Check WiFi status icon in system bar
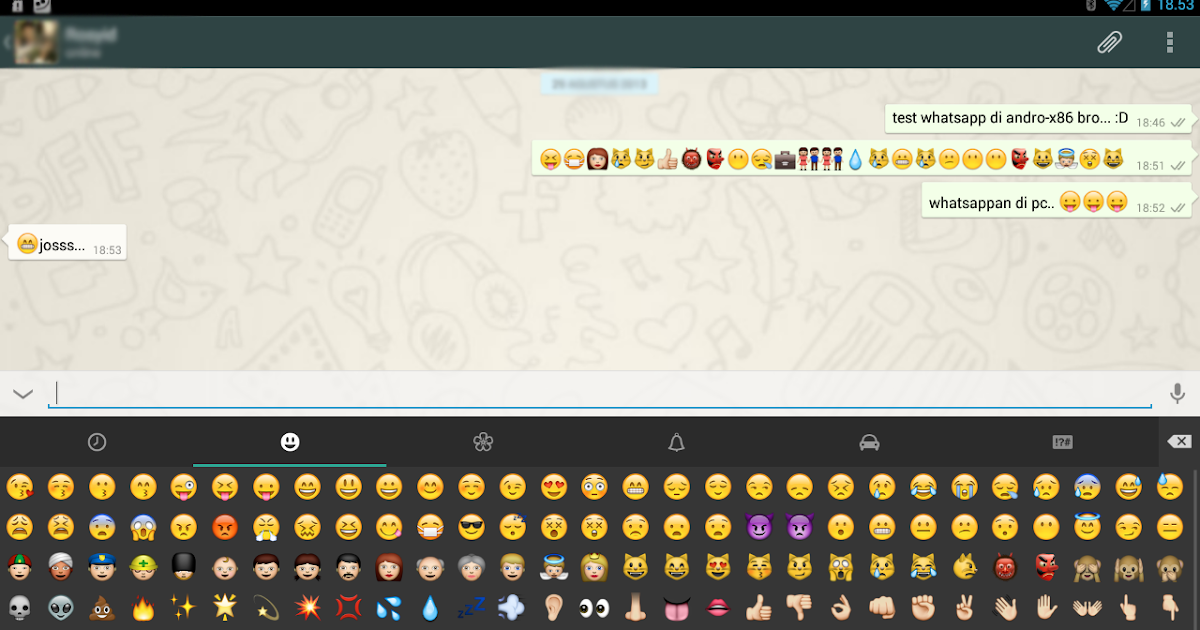This screenshot has height=630, width=1200. click(1113, 6)
